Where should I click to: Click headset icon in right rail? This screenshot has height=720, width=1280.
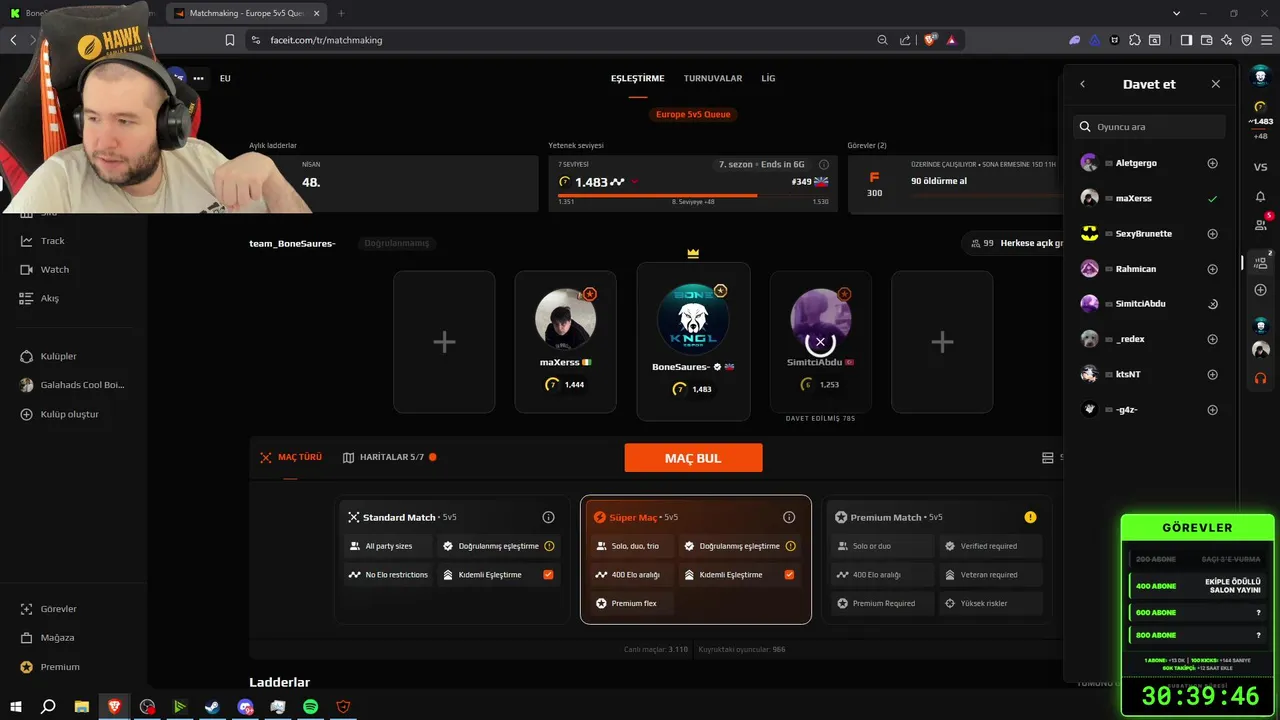pos(1260,378)
